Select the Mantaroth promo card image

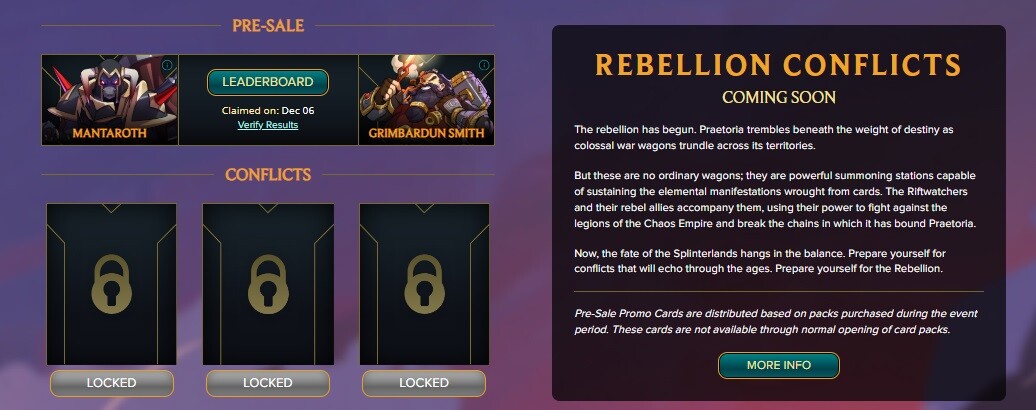click(110, 100)
